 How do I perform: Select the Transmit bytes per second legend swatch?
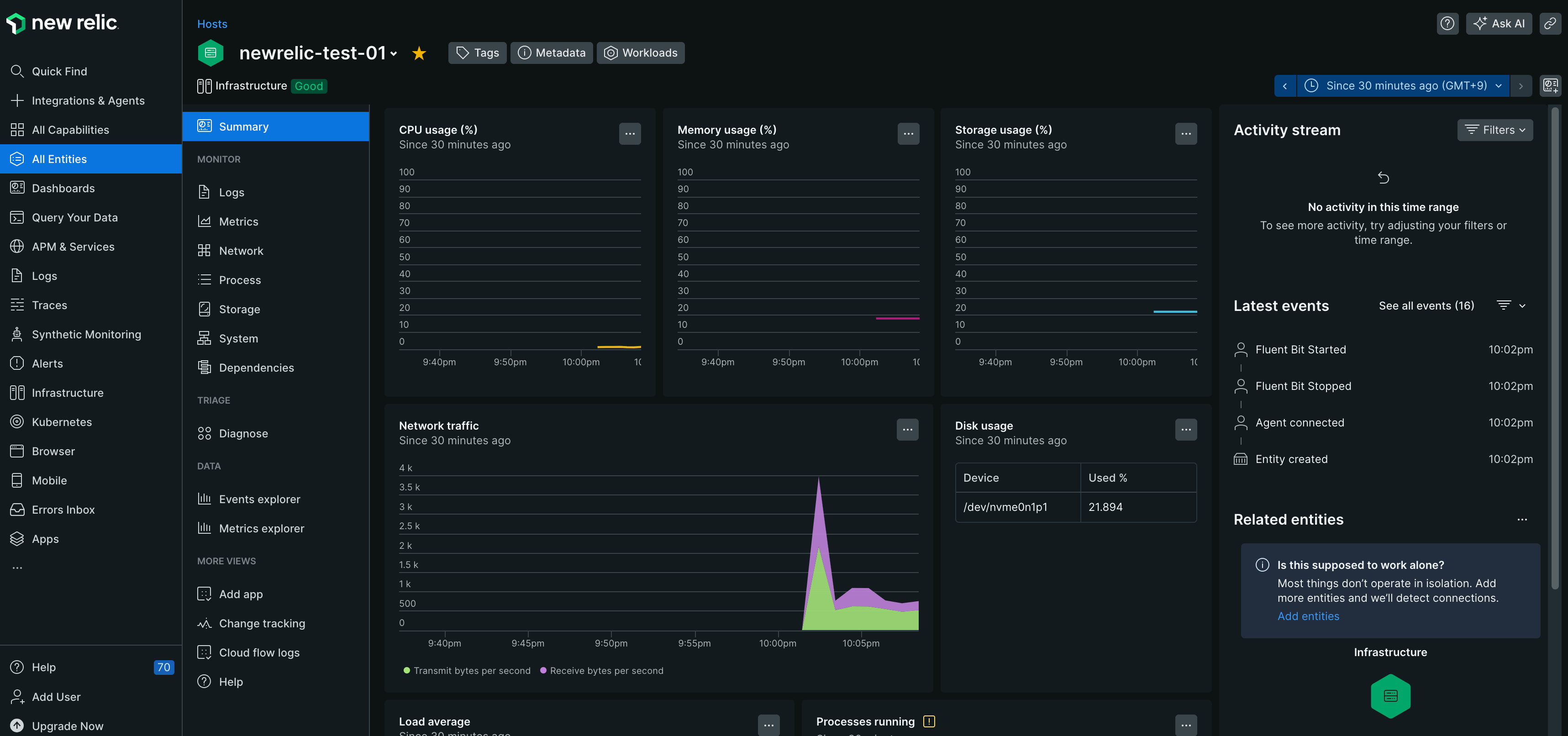[406, 670]
